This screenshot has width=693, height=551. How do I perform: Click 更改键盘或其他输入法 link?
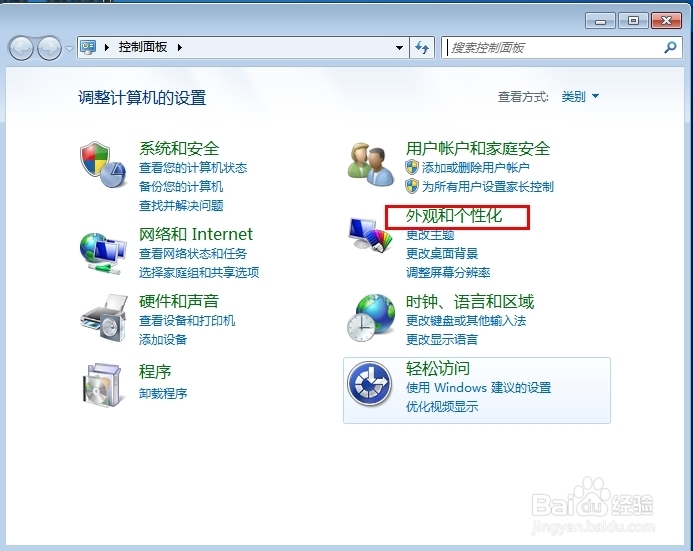pos(466,320)
